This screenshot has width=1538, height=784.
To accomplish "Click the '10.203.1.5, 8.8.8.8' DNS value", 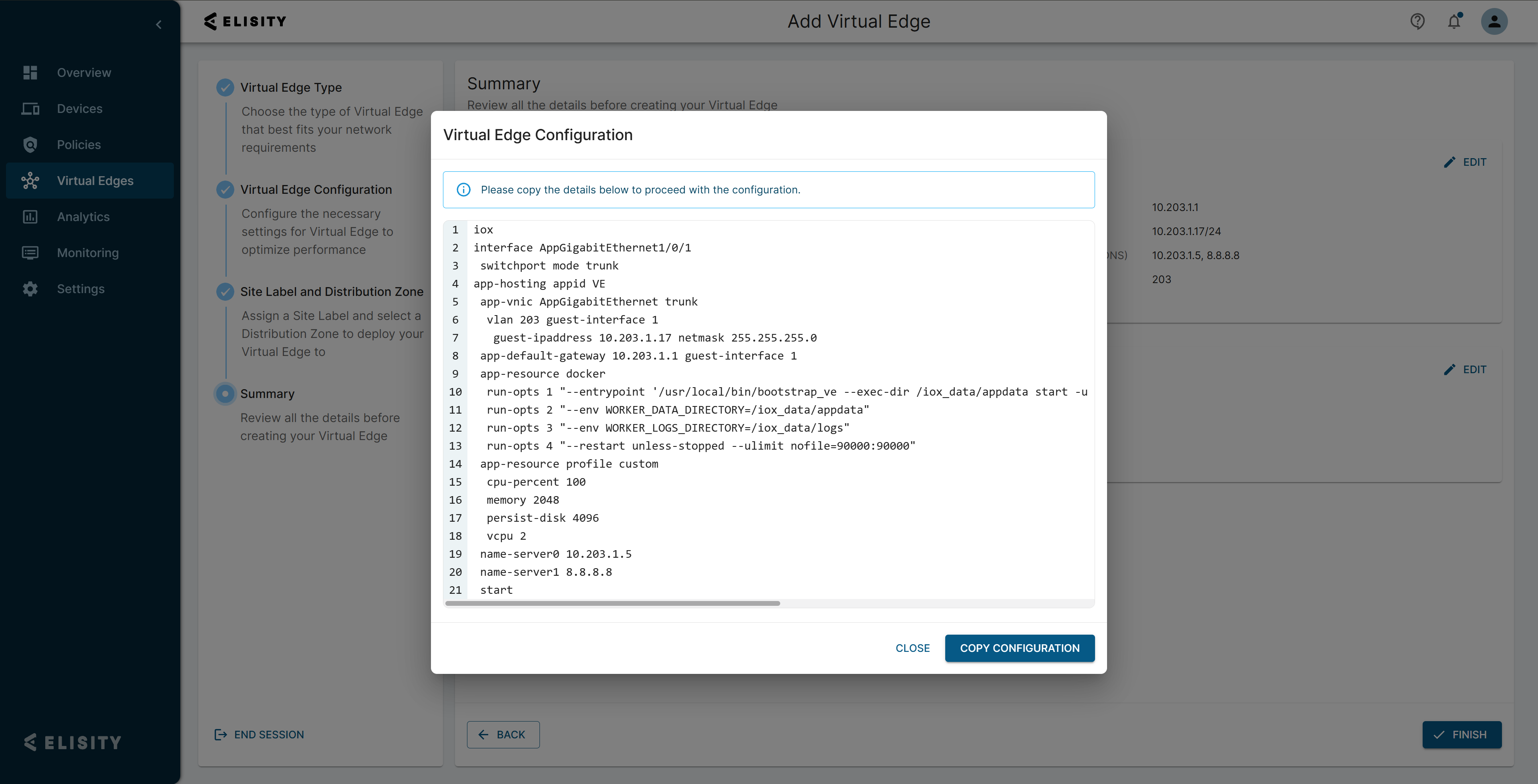I will 1195,255.
